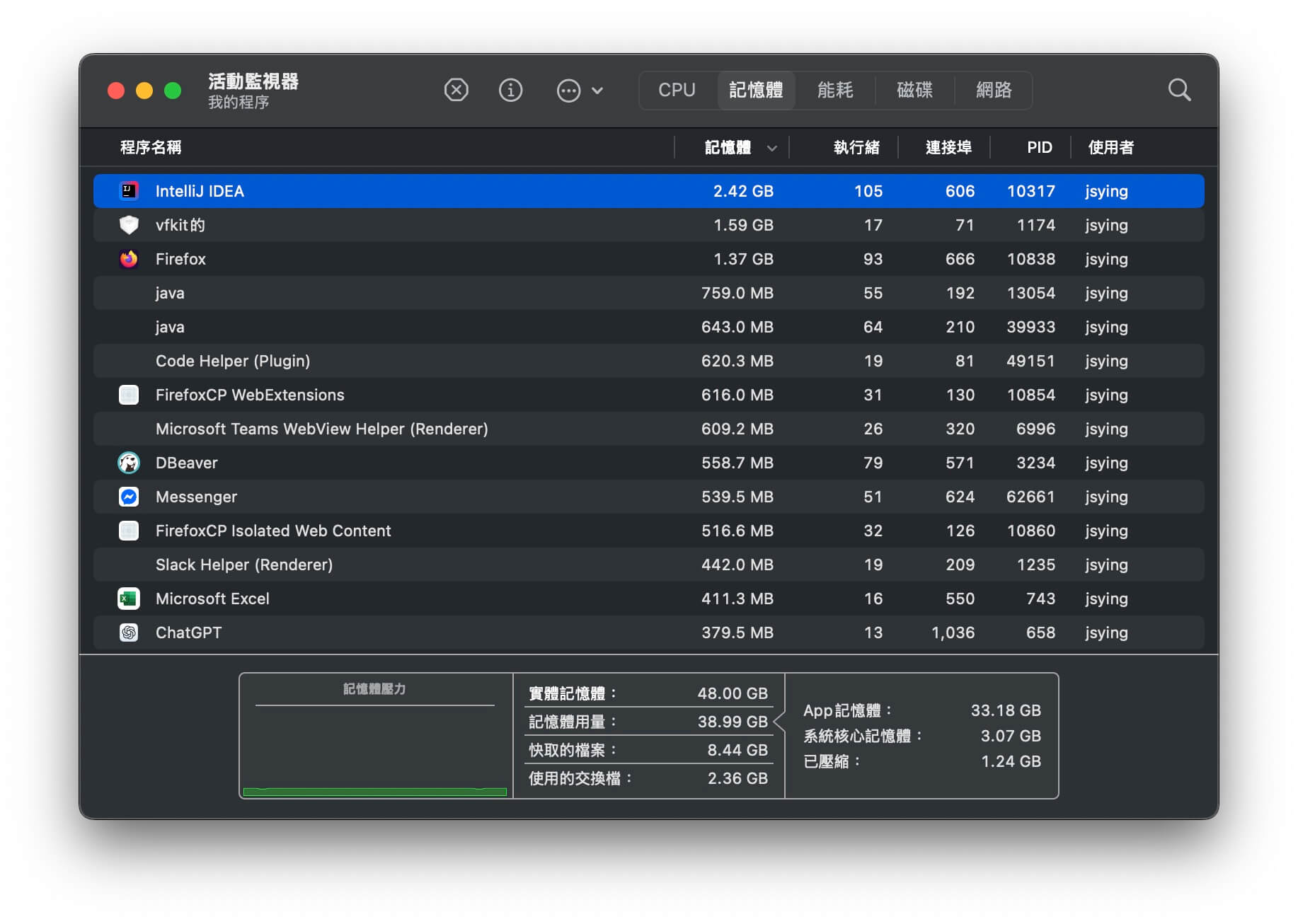The width and height of the screenshot is (1298, 924).
Task: Select the Slack Helper (Renderer) row
Action: (x=648, y=565)
